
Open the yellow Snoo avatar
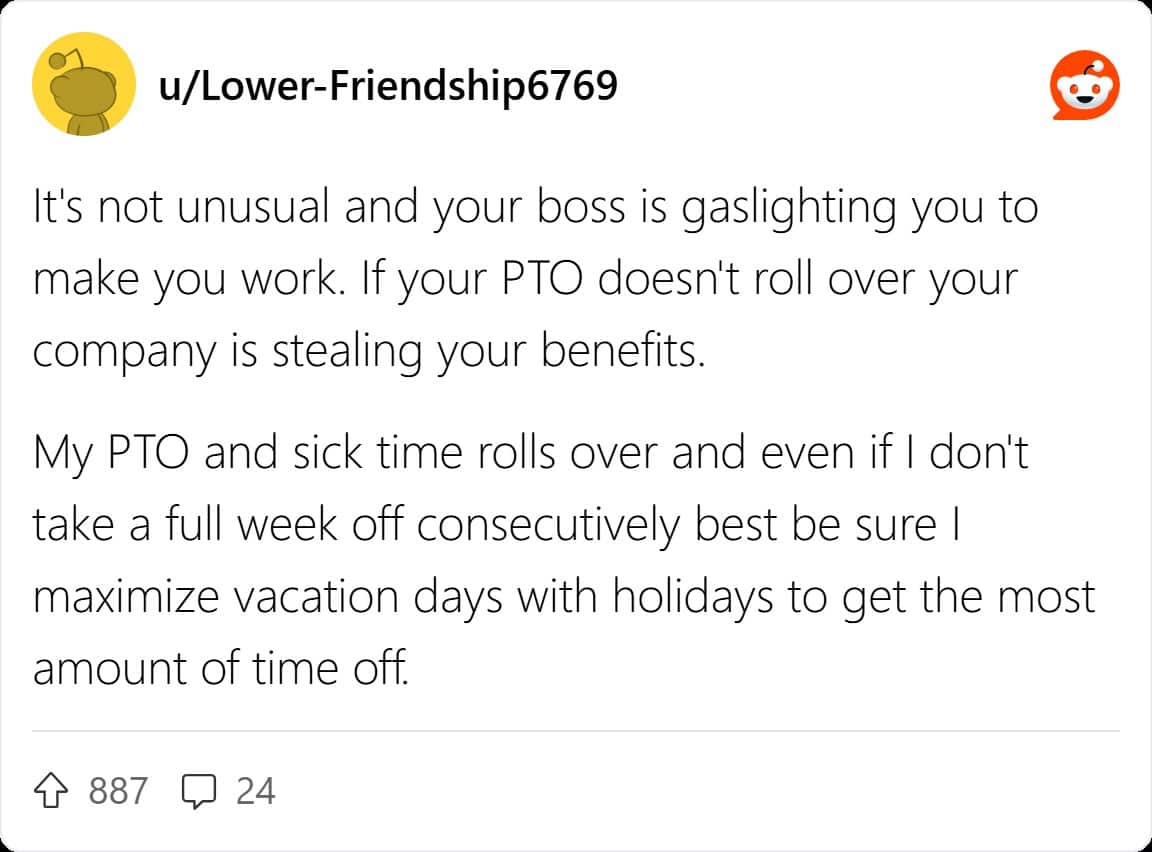84,84
